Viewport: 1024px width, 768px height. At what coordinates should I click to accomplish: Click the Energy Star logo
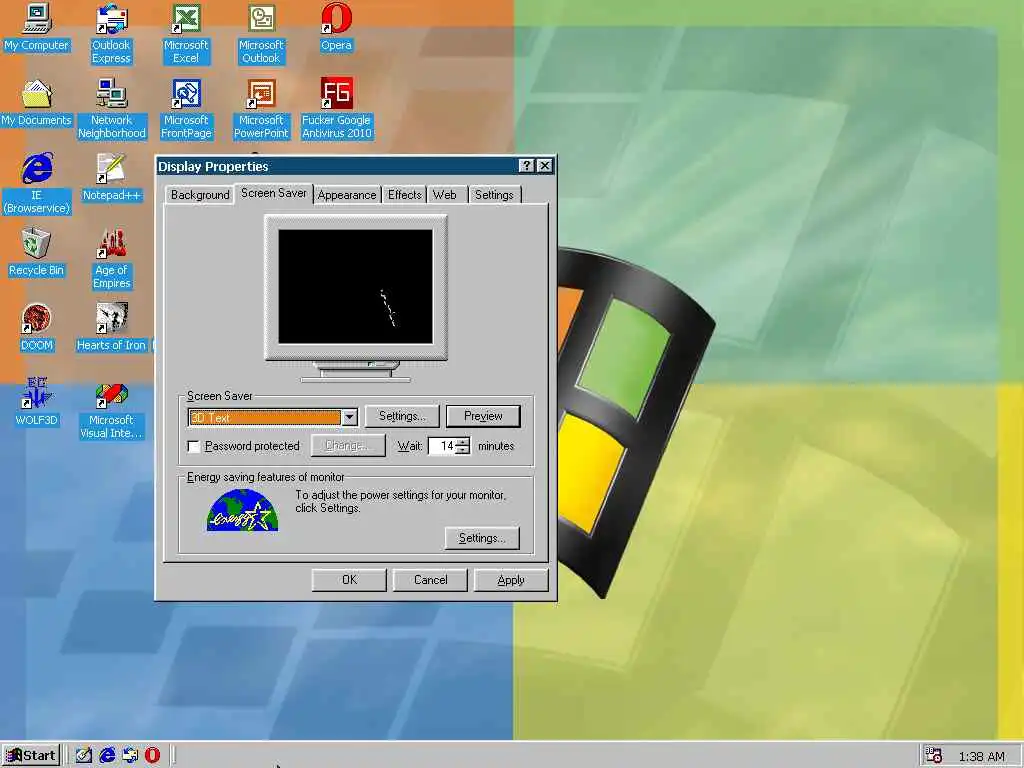pos(242,510)
